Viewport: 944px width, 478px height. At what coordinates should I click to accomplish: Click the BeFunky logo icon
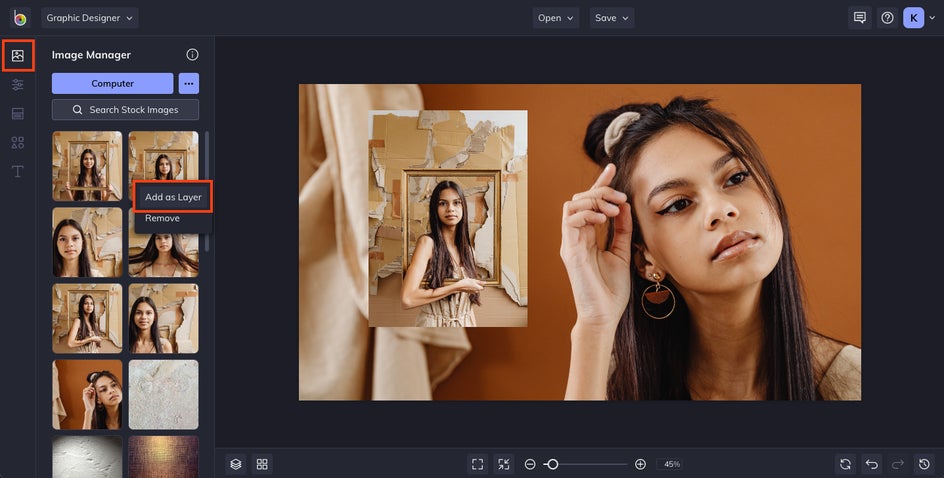tap(20, 18)
